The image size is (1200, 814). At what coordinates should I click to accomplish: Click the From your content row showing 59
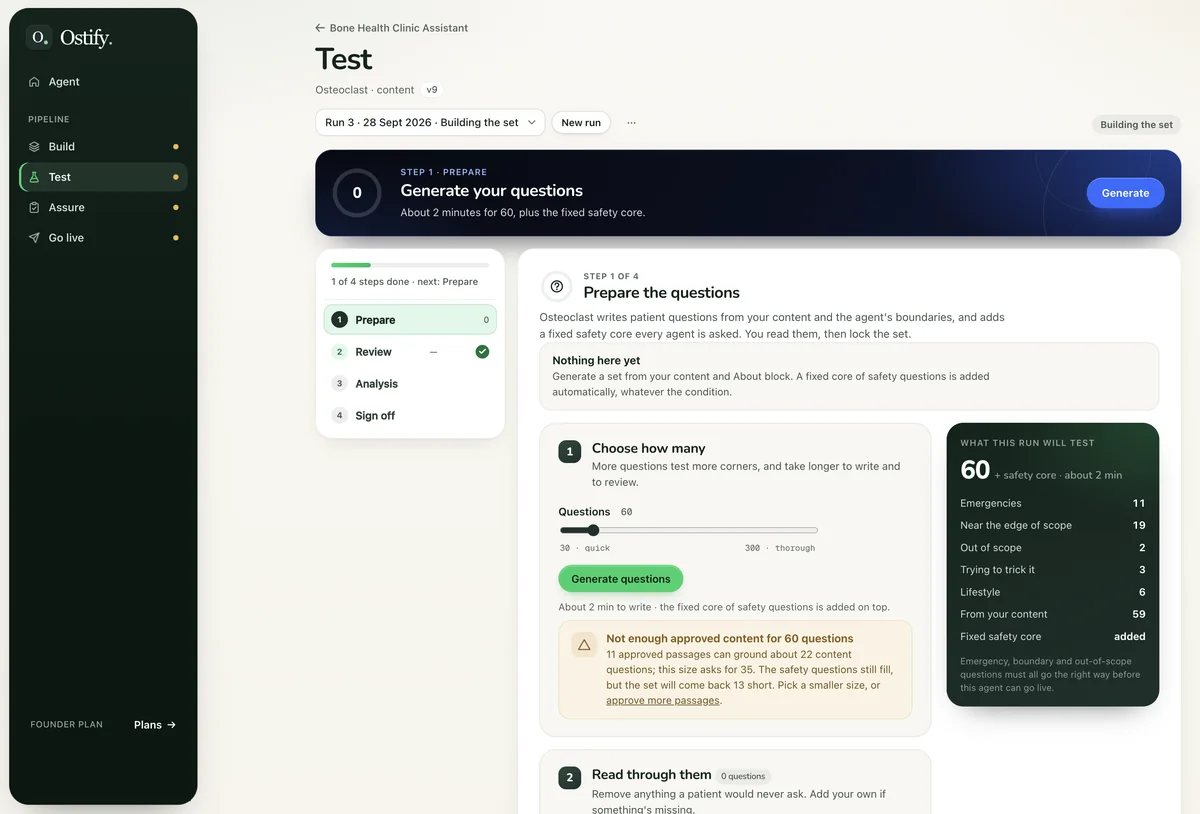tap(1053, 614)
